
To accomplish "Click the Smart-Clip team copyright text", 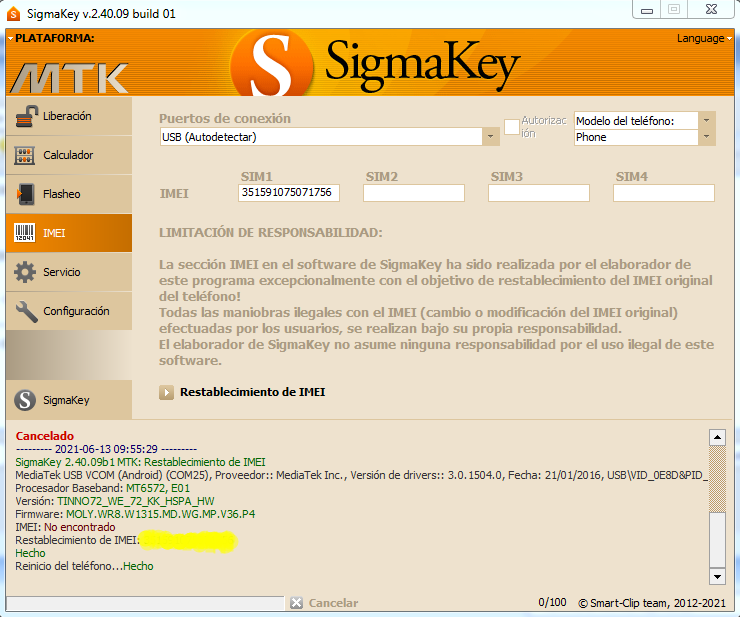I will tap(652, 603).
